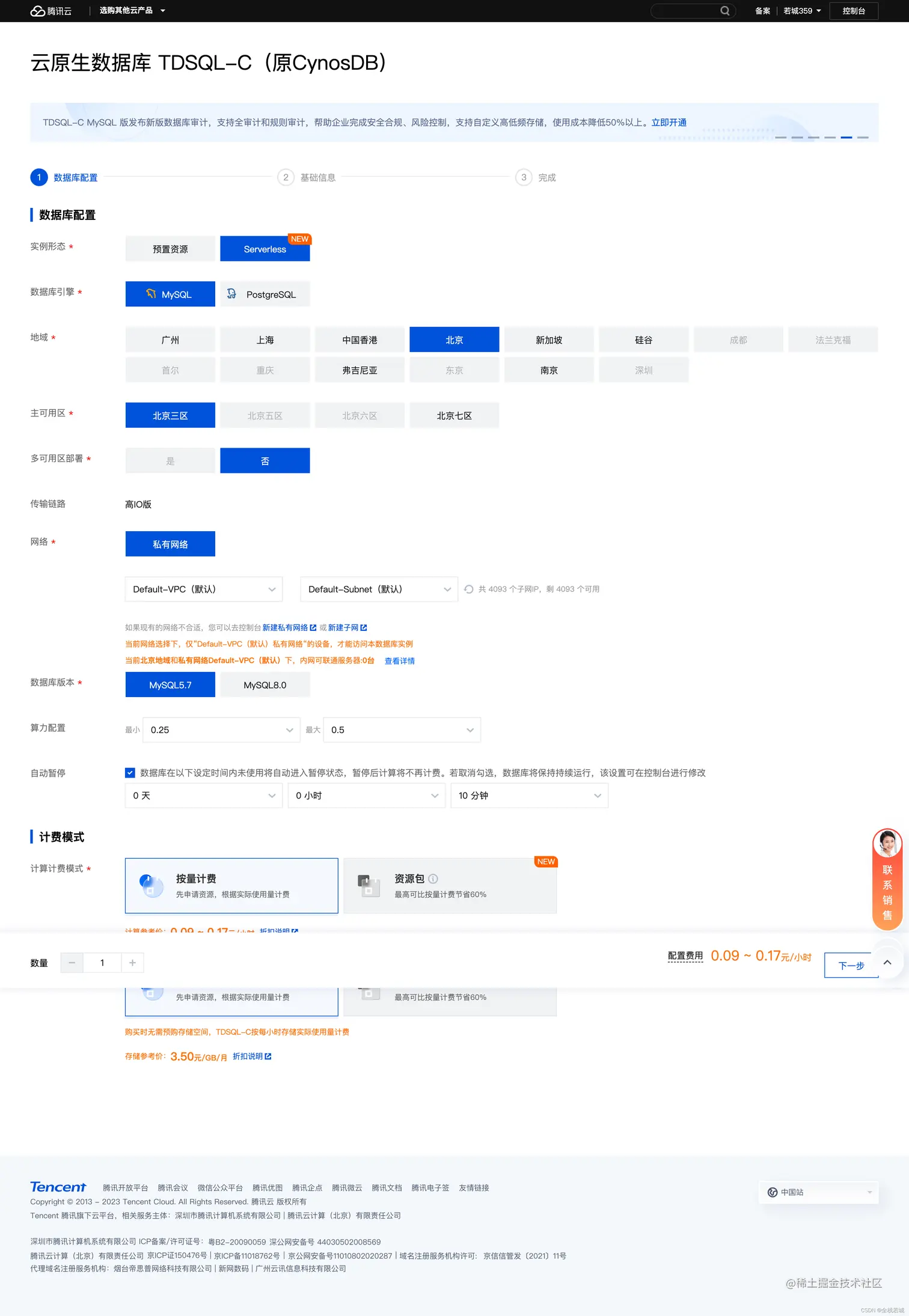Open the 腾讯会议 footer link
909x1316 pixels.
[x=173, y=1188]
